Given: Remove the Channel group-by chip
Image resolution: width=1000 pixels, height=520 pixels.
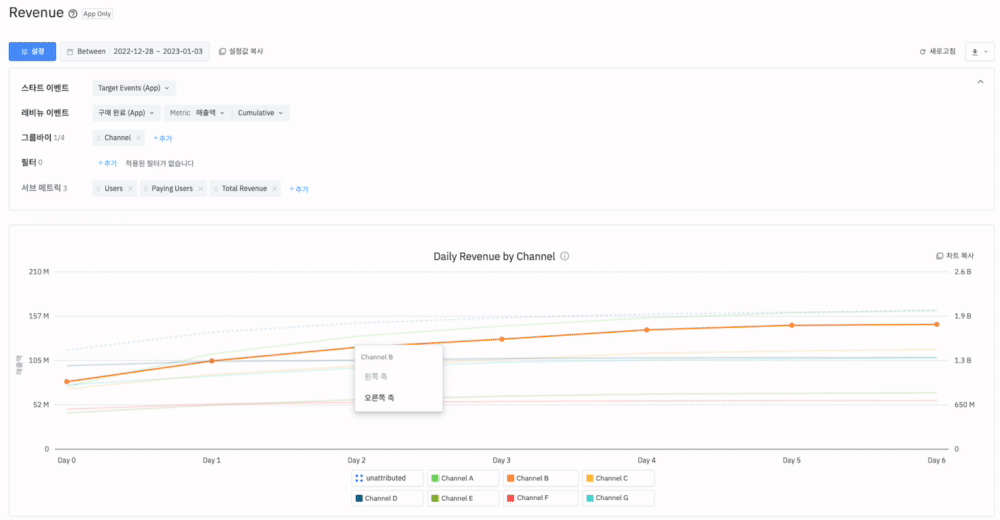Looking at the screenshot, I should click(x=138, y=137).
